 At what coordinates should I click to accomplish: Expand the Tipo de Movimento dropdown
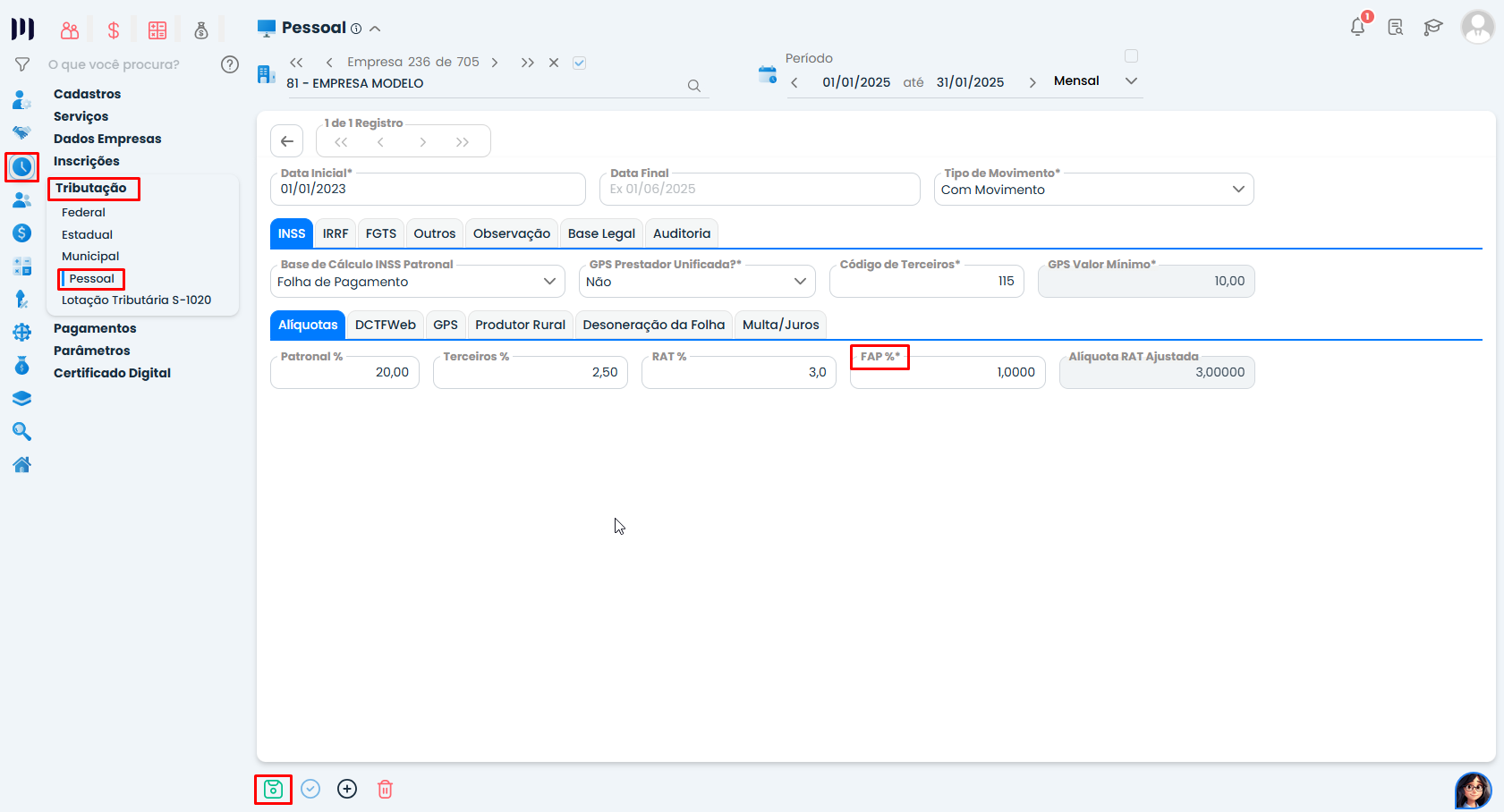click(x=1237, y=190)
